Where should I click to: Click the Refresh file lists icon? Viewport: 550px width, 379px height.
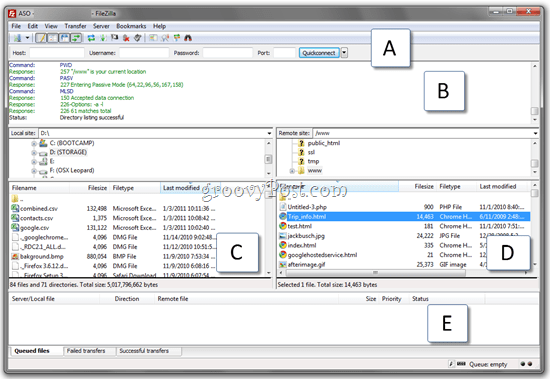coord(91,38)
